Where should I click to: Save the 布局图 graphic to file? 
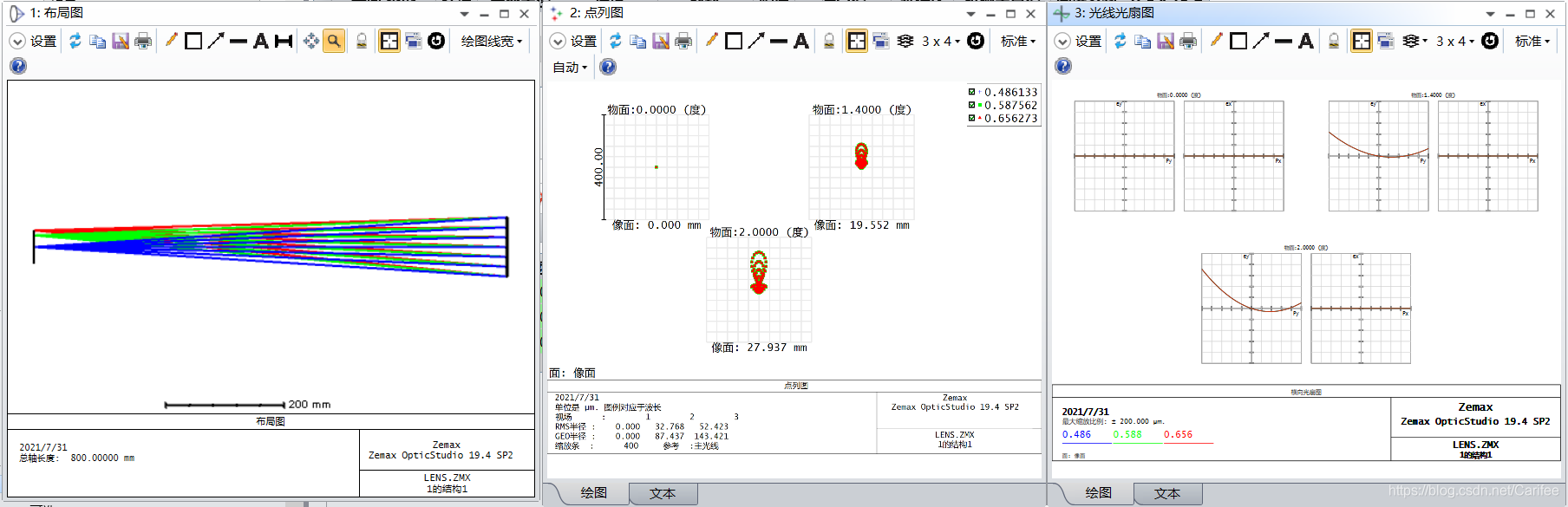pos(121,41)
